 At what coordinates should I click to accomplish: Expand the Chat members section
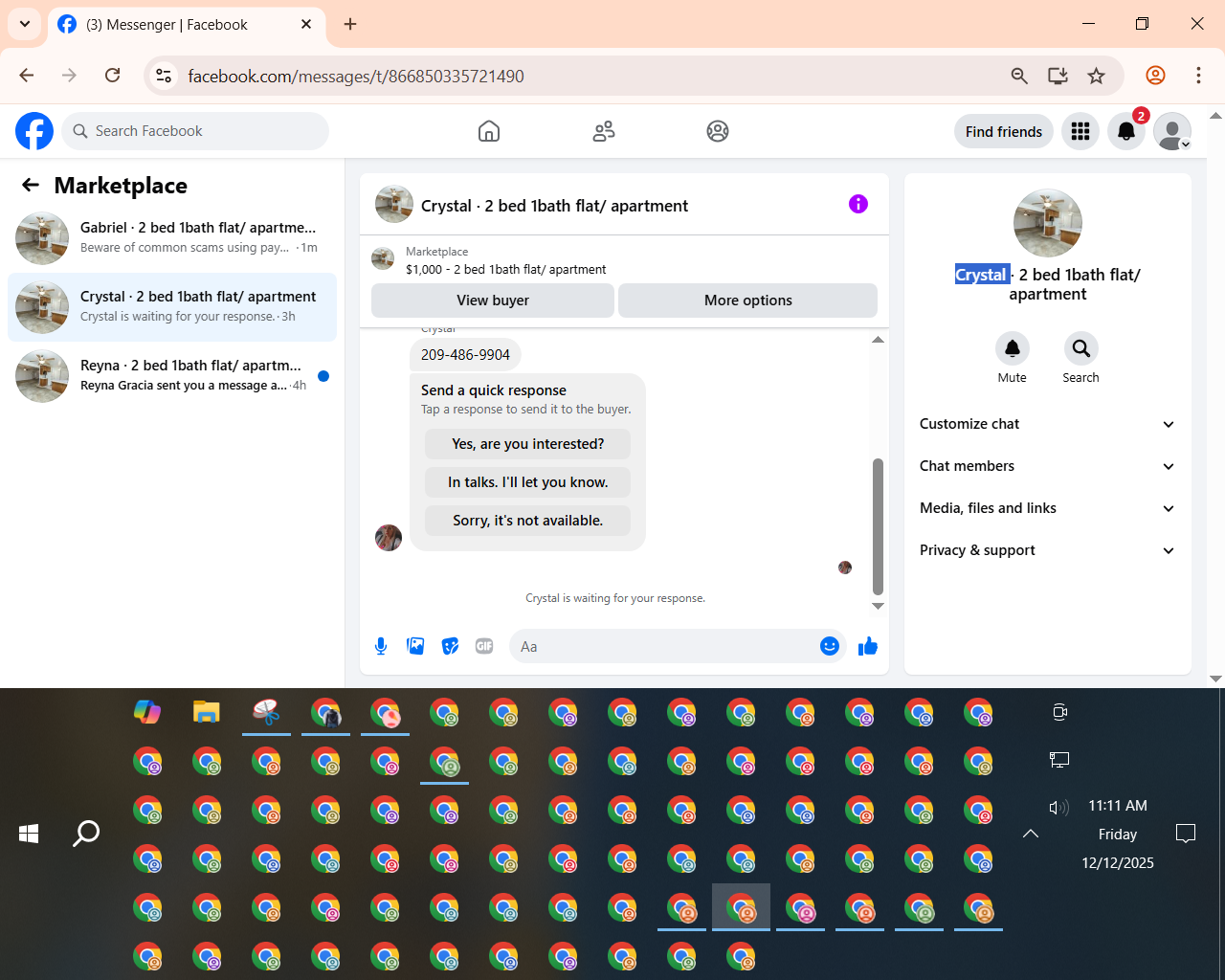pyautogui.click(x=1047, y=466)
